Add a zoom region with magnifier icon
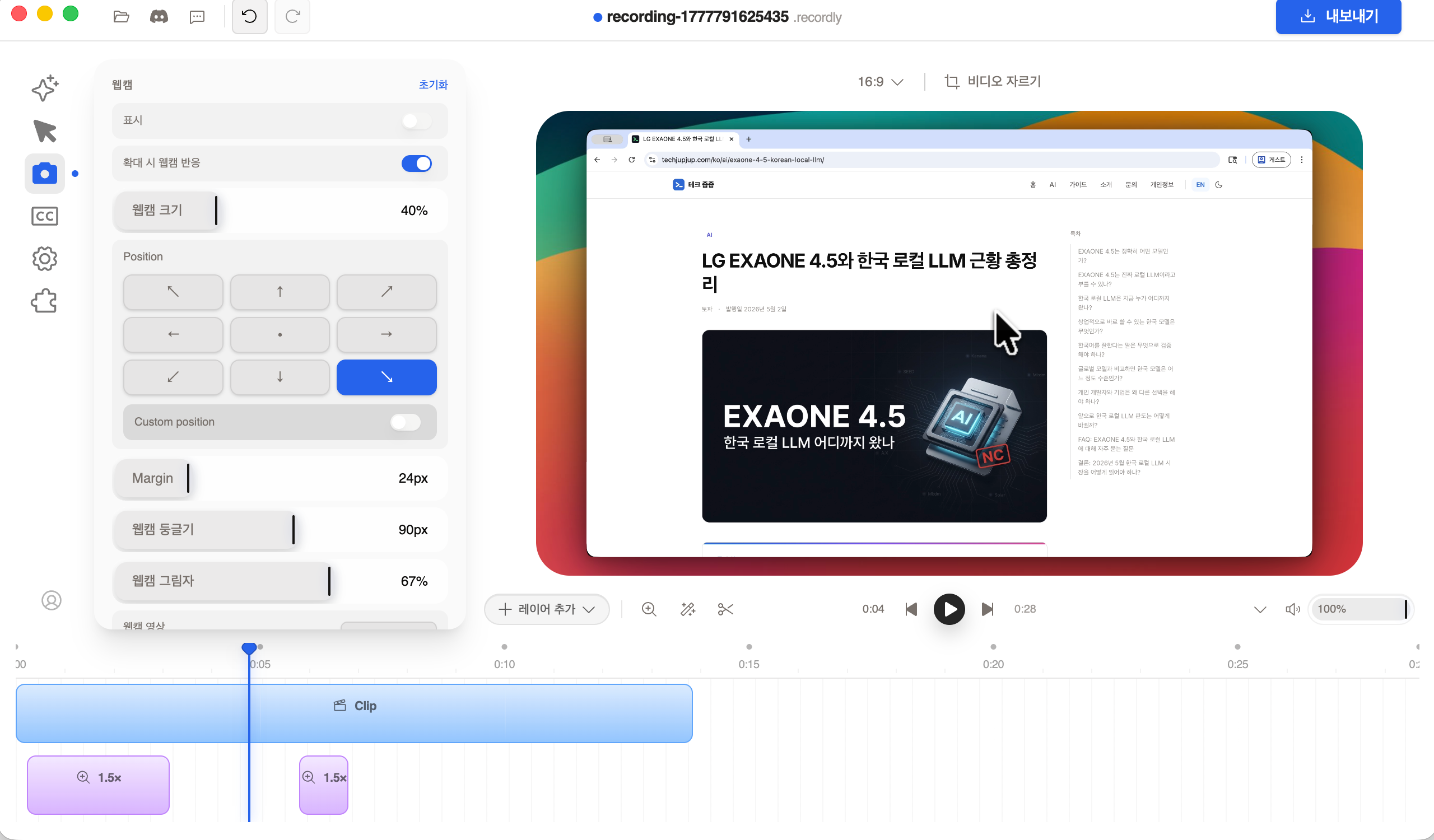 pos(649,609)
